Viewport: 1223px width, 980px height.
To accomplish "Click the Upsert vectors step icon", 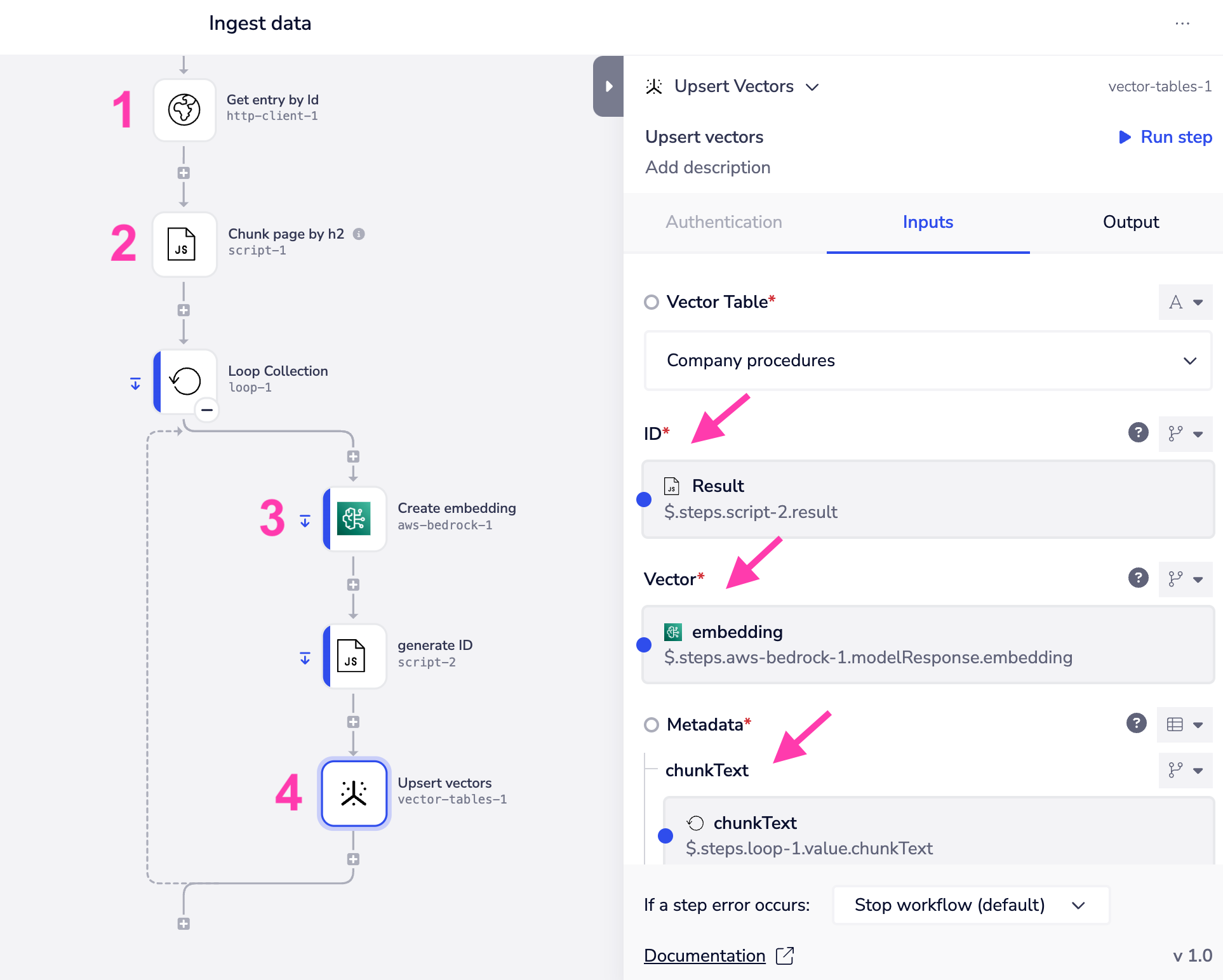I will point(354,793).
